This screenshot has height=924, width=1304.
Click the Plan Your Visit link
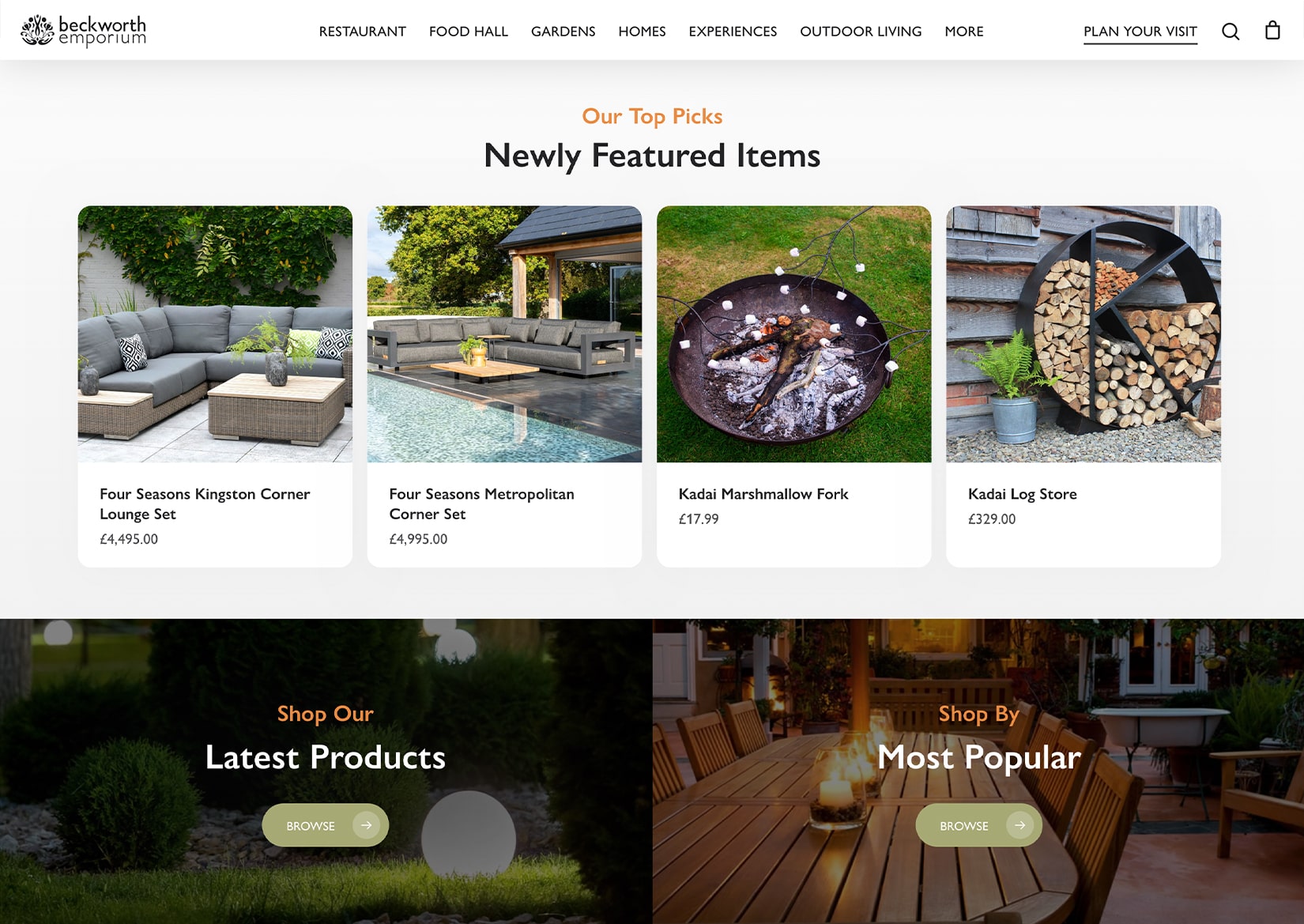(x=1140, y=32)
